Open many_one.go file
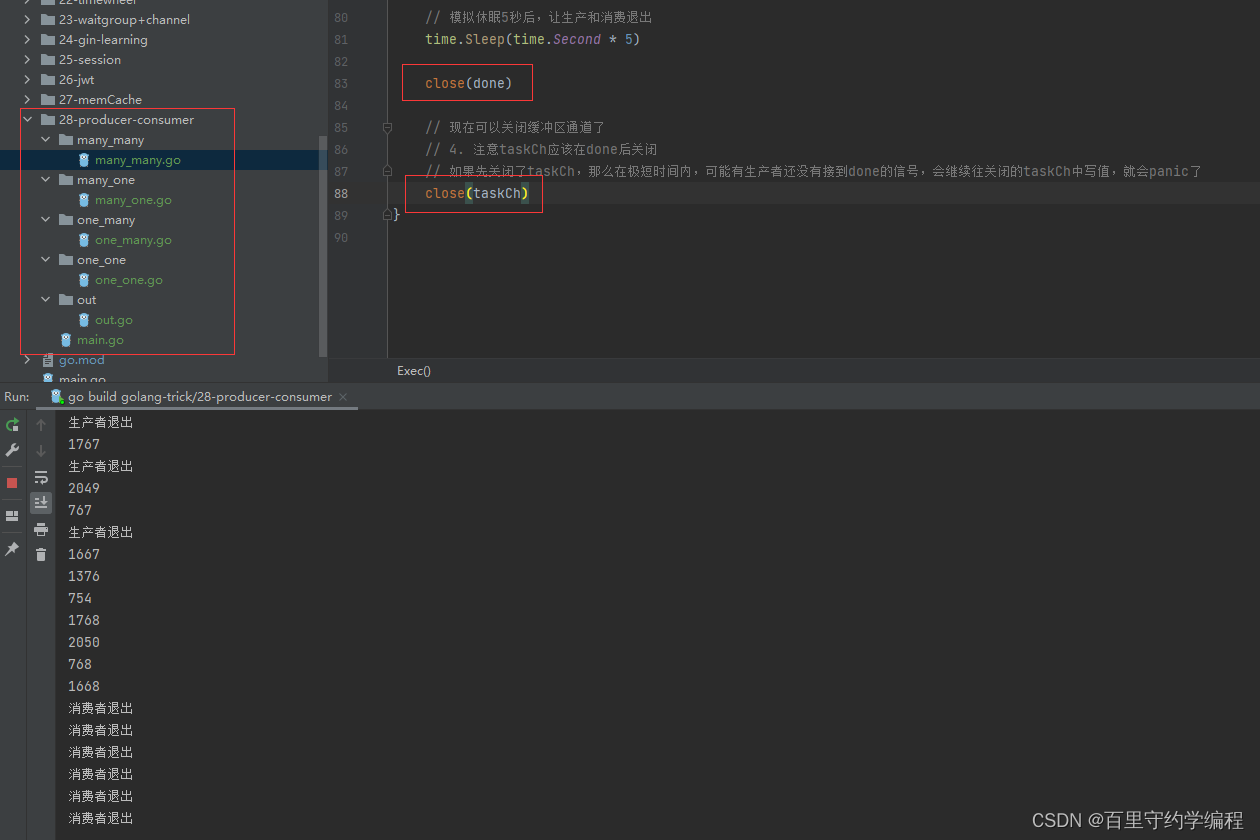1260x840 pixels. click(x=133, y=200)
